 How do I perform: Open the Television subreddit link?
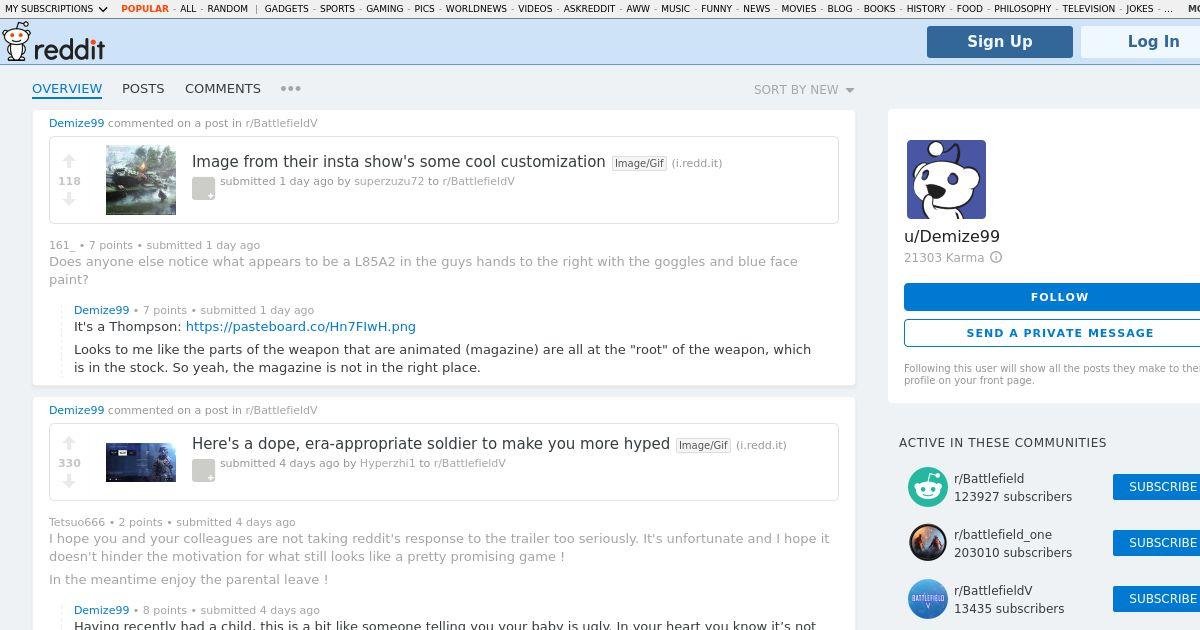(x=1088, y=9)
